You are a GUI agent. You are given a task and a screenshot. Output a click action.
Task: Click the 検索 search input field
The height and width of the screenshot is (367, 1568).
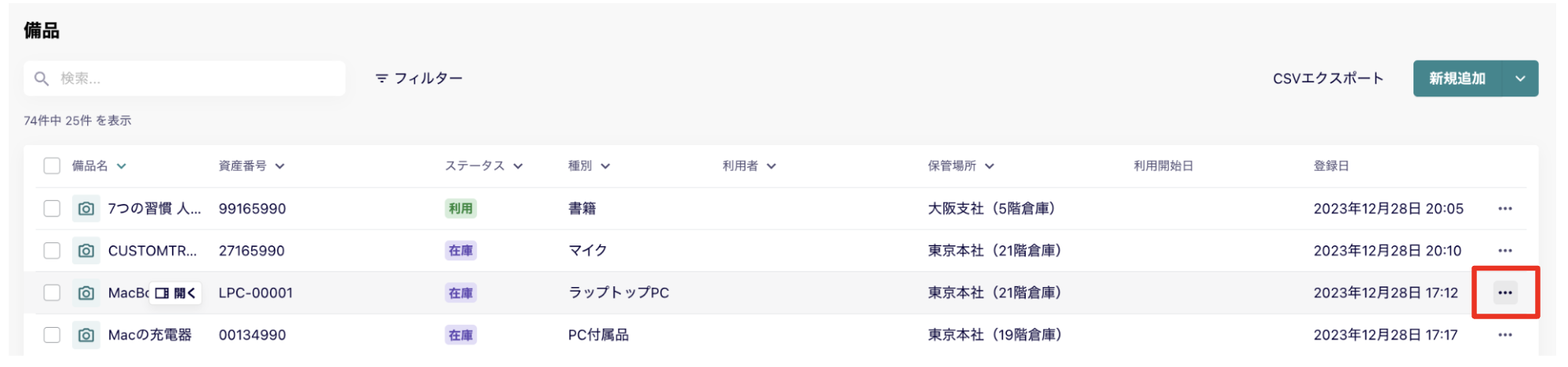point(184,78)
